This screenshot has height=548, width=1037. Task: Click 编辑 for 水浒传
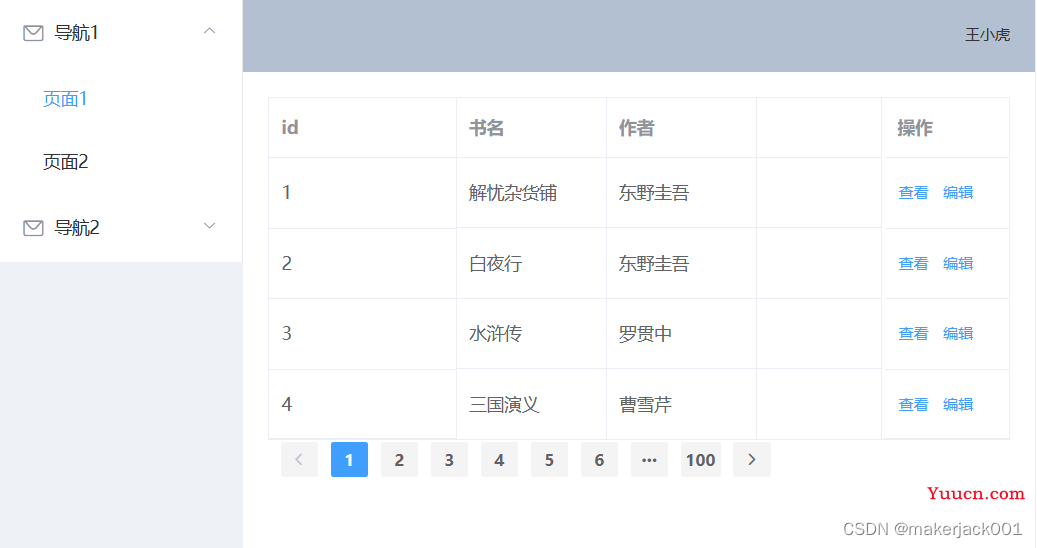click(958, 333)
